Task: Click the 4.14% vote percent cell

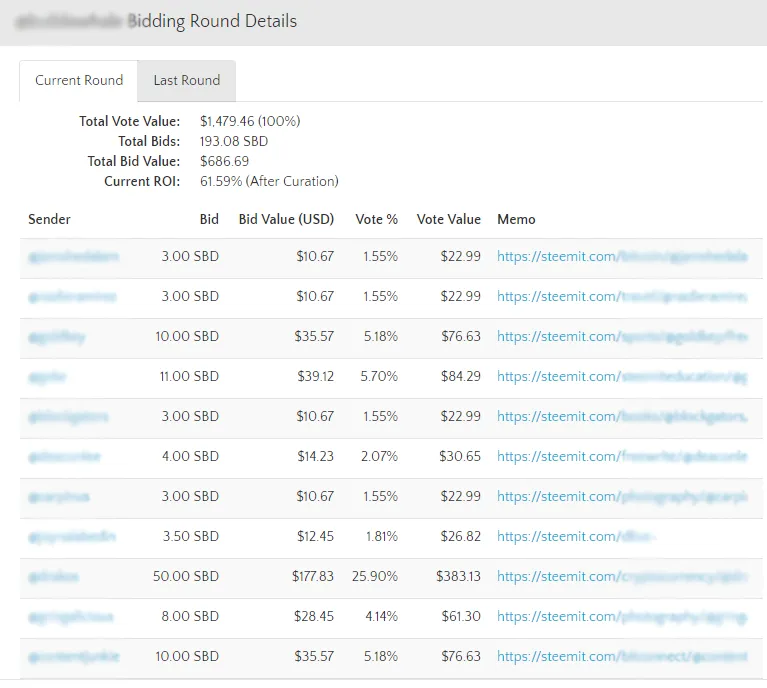Action: [382, 617]
